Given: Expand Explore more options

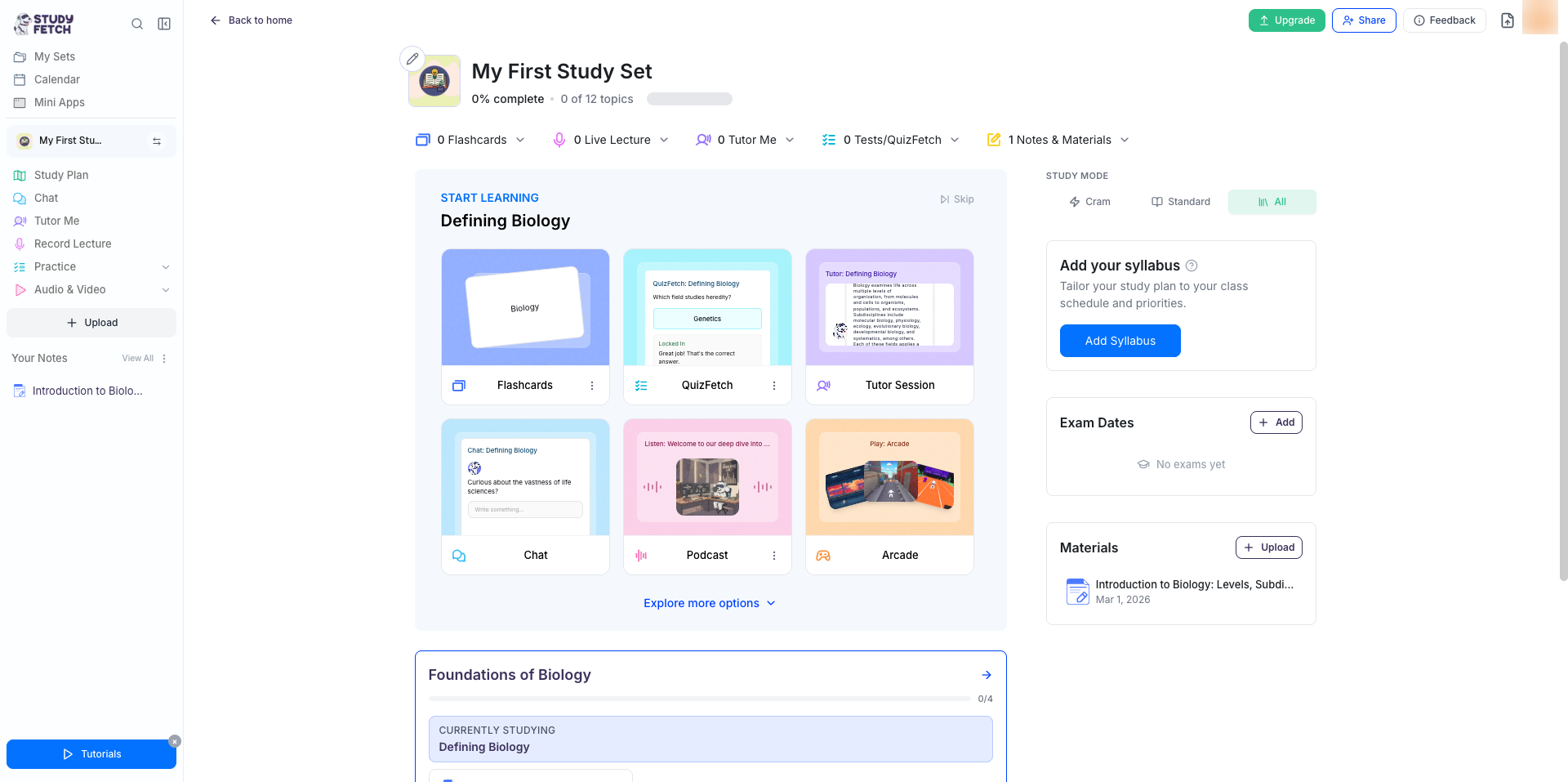Looking at the screenshot, I should (709, 603).
